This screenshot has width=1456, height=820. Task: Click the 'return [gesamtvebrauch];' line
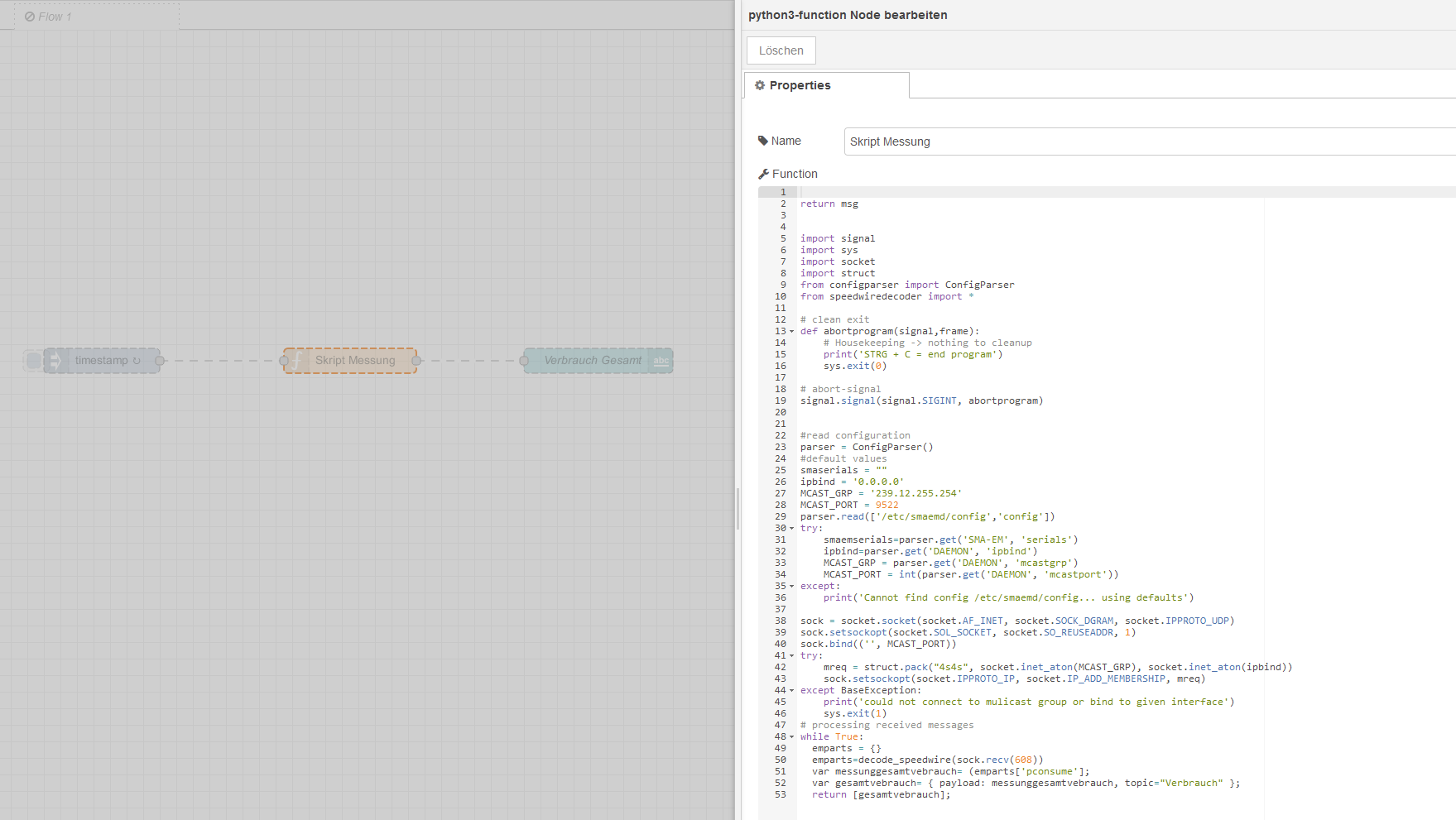[882, 794]
